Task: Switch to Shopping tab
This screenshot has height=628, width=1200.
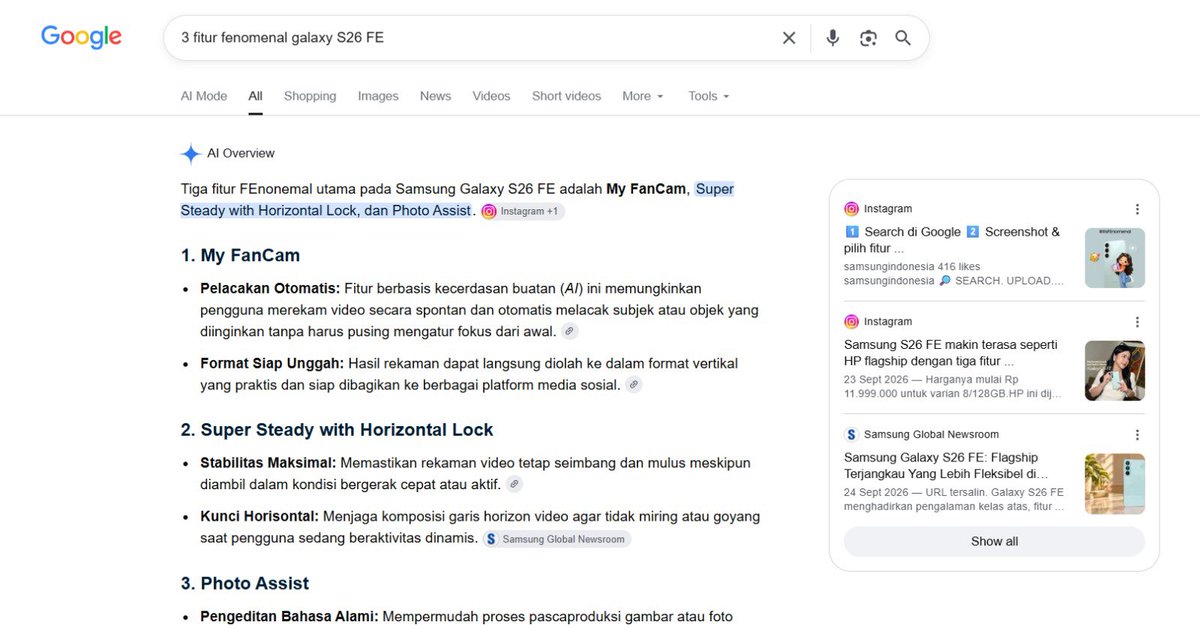Action: 310,96
